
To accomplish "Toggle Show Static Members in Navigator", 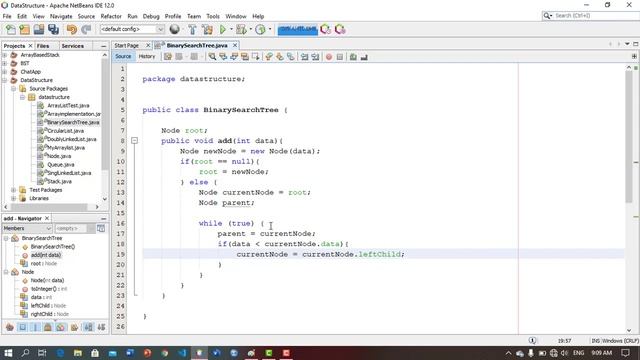I will pos(36,327).
